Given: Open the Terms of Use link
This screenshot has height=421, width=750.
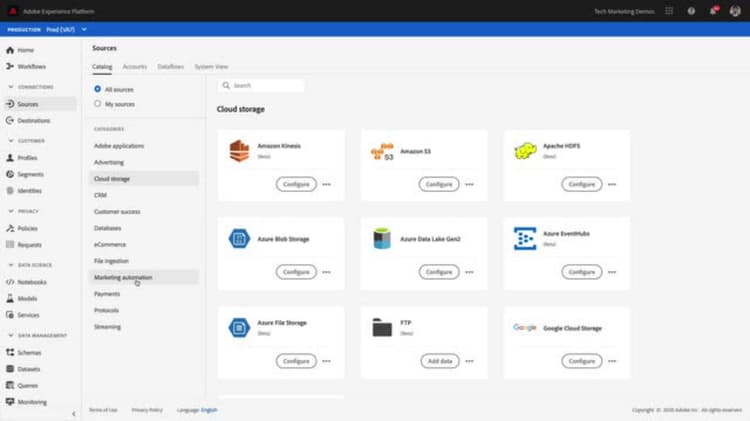Looking at the screenshot, I should (x=103, y=410).
